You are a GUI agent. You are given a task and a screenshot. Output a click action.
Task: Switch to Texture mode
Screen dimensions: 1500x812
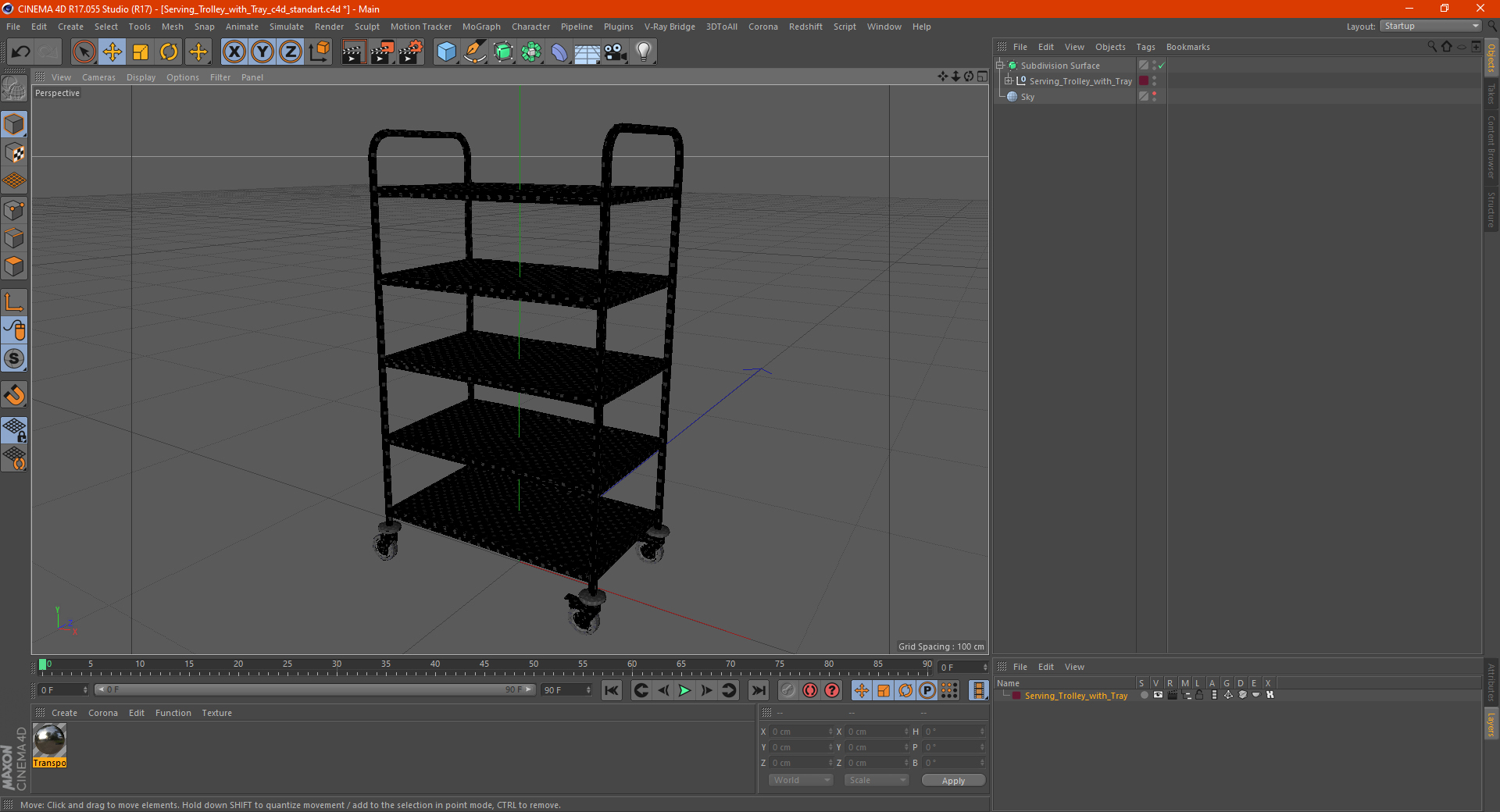tap(14, 153)
